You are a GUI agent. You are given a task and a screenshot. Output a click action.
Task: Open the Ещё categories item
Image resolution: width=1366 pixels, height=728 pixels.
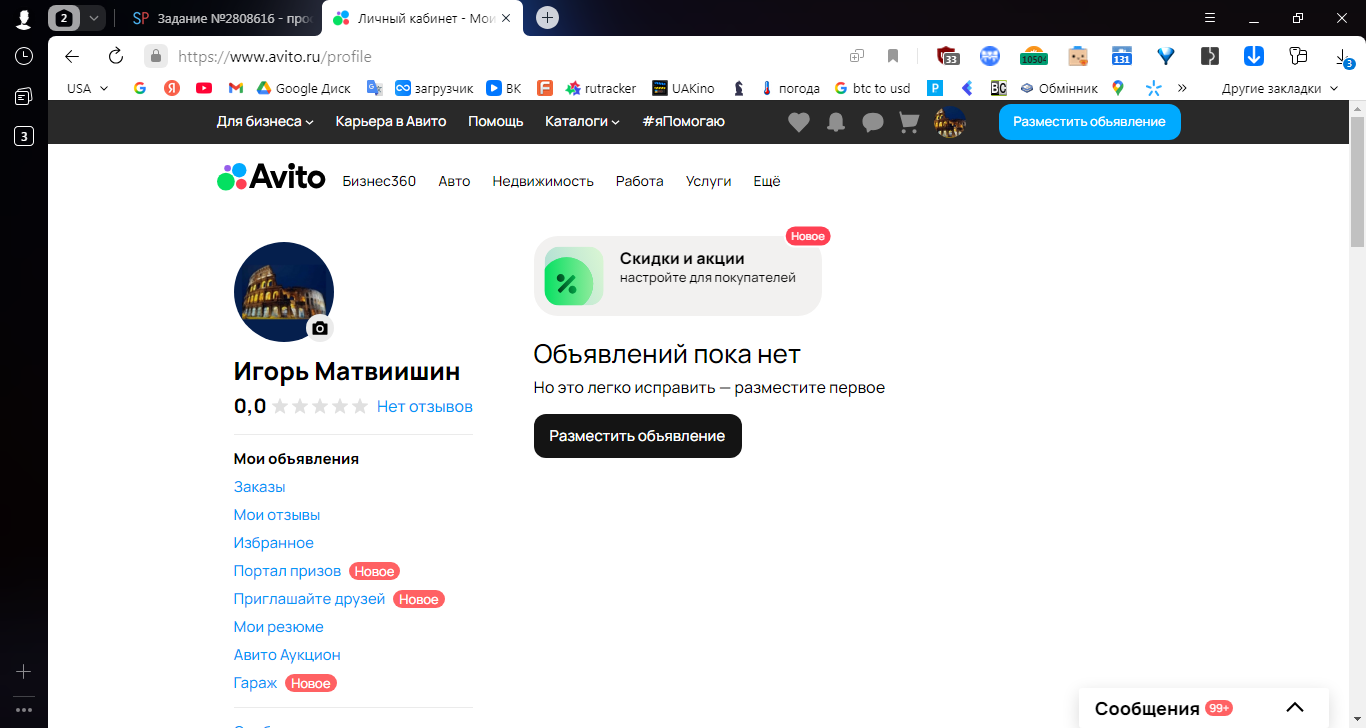(767, 181)
